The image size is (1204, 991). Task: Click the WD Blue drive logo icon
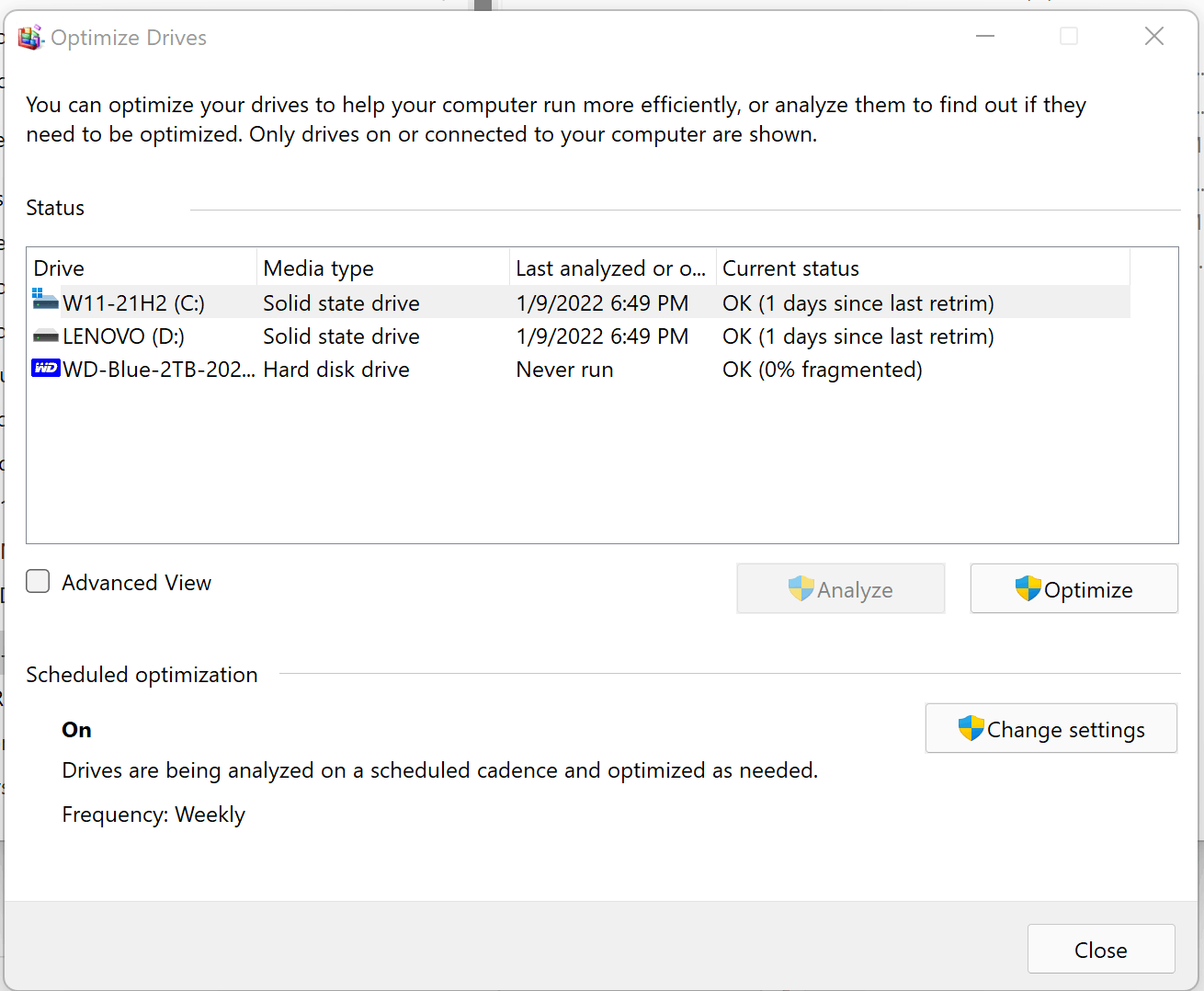pyautogui.click(x=46, y=369)
